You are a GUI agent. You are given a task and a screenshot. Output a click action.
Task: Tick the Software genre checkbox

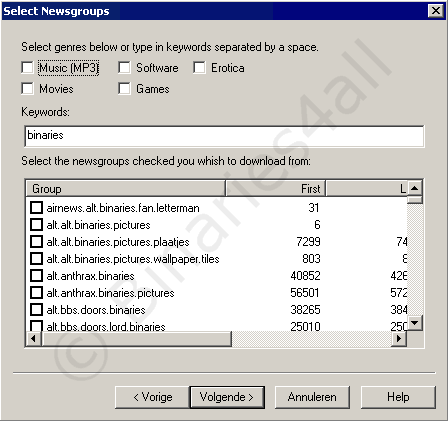tap(124, 68)
